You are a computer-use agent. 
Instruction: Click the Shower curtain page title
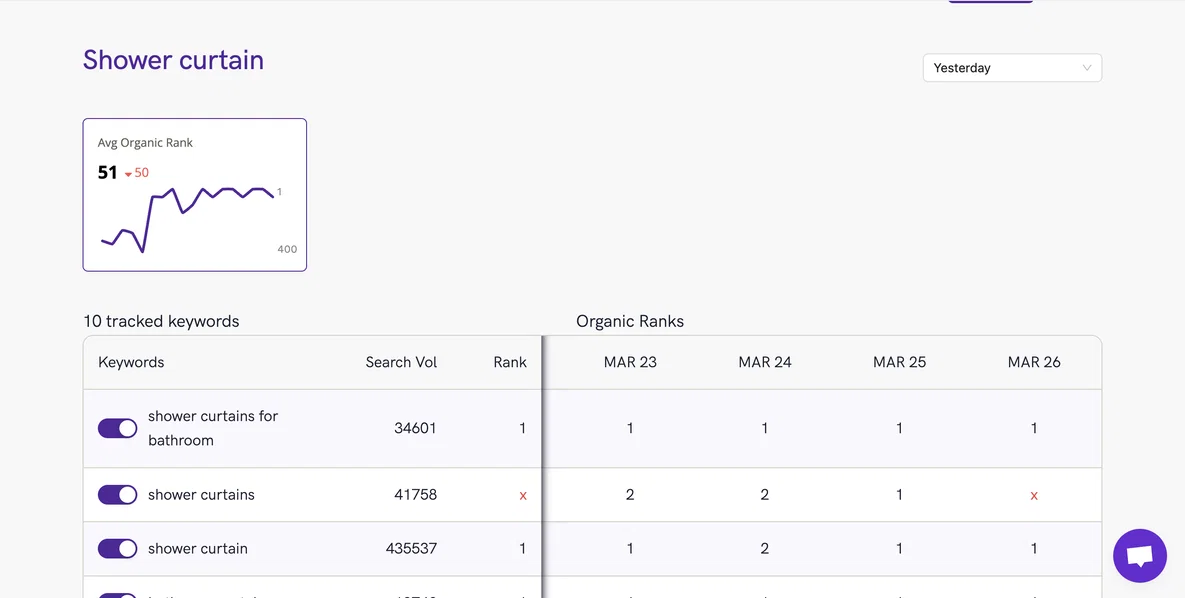[x=173, y=60]
